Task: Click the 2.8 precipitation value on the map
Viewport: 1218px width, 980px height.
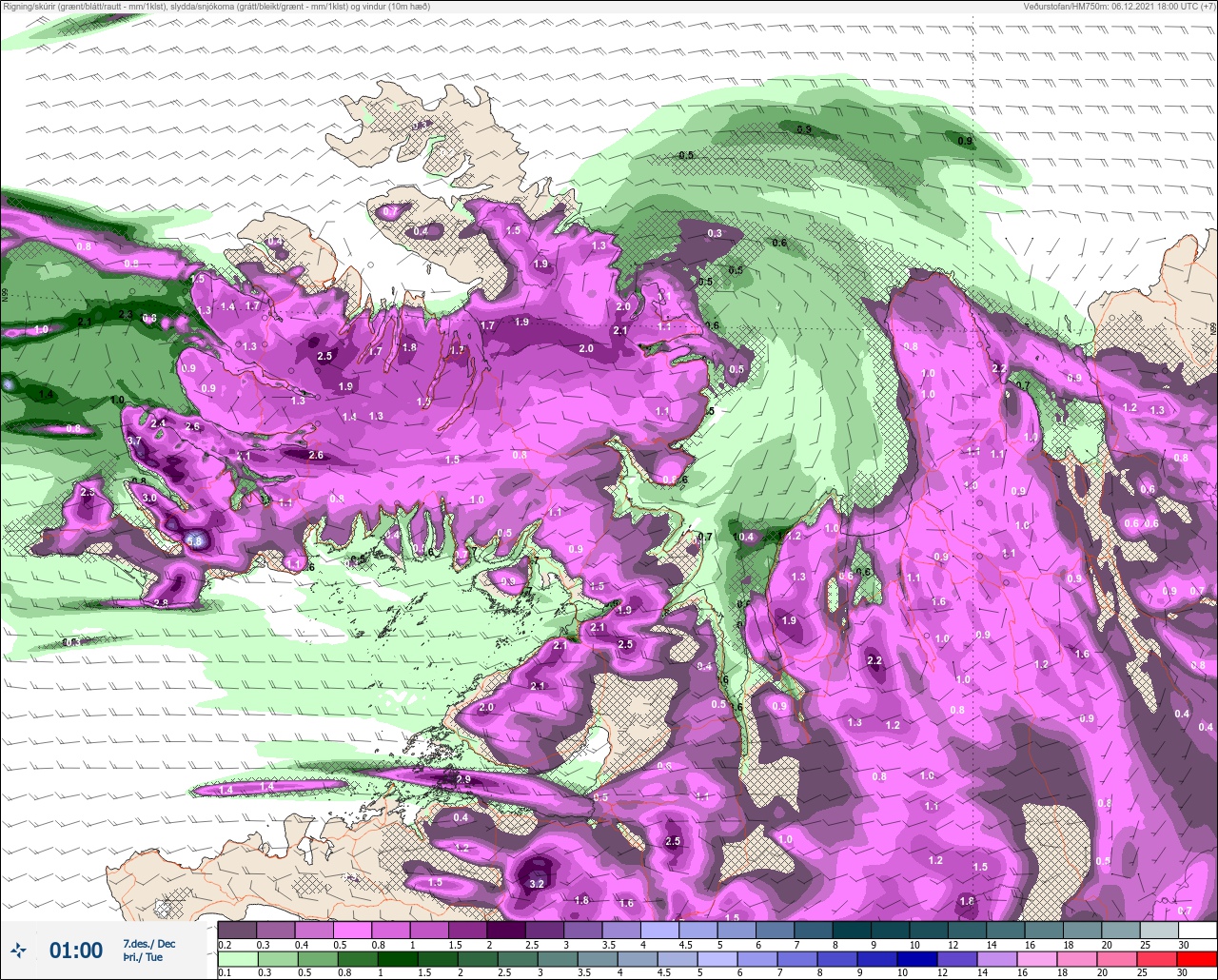Action: point(160,602)
